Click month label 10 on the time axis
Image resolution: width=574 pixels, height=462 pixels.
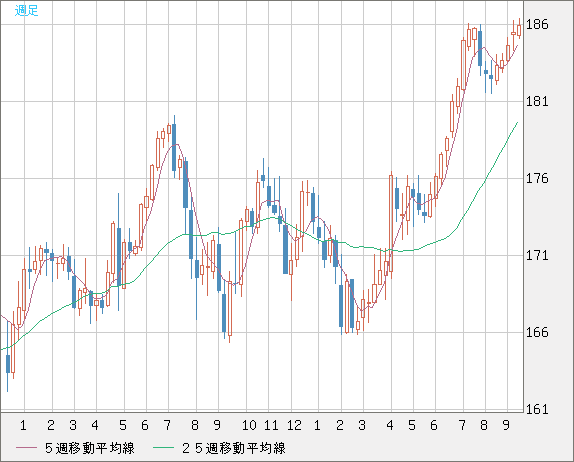(249, 425)
